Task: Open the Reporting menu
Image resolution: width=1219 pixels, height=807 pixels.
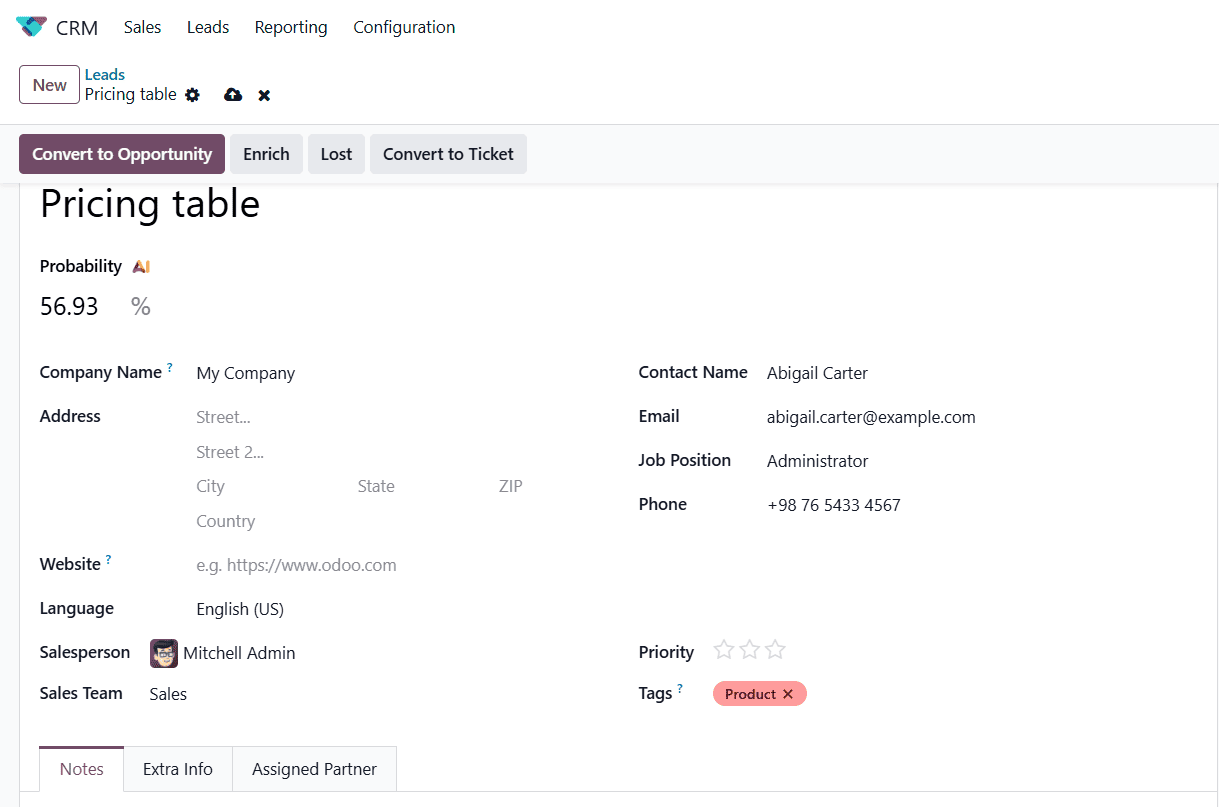Action: coord(291,27)
